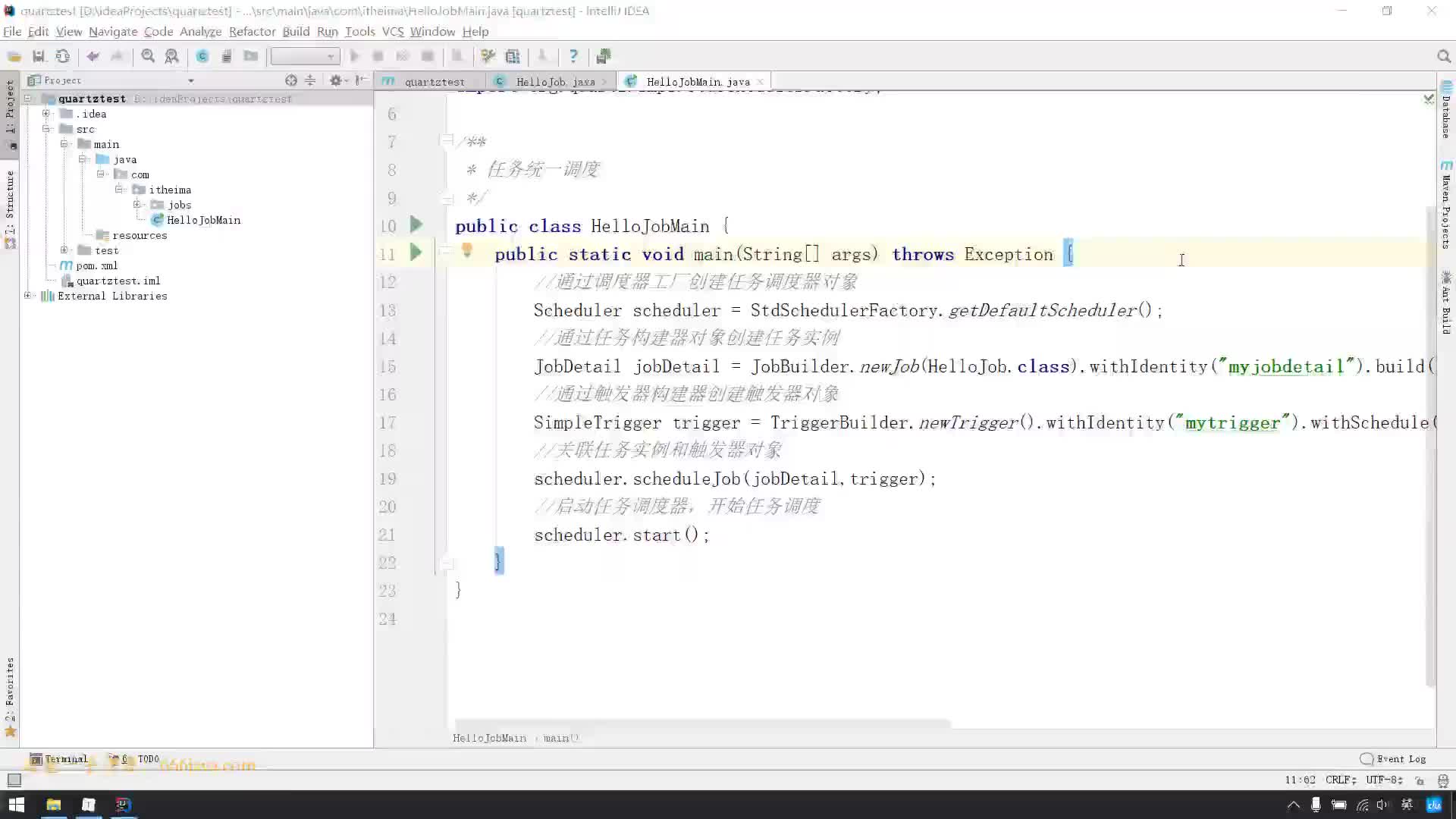Screen dimensions: 1456x819
Task: Switch to the HelloJob.java tab
Action: (x=551, y=81)
